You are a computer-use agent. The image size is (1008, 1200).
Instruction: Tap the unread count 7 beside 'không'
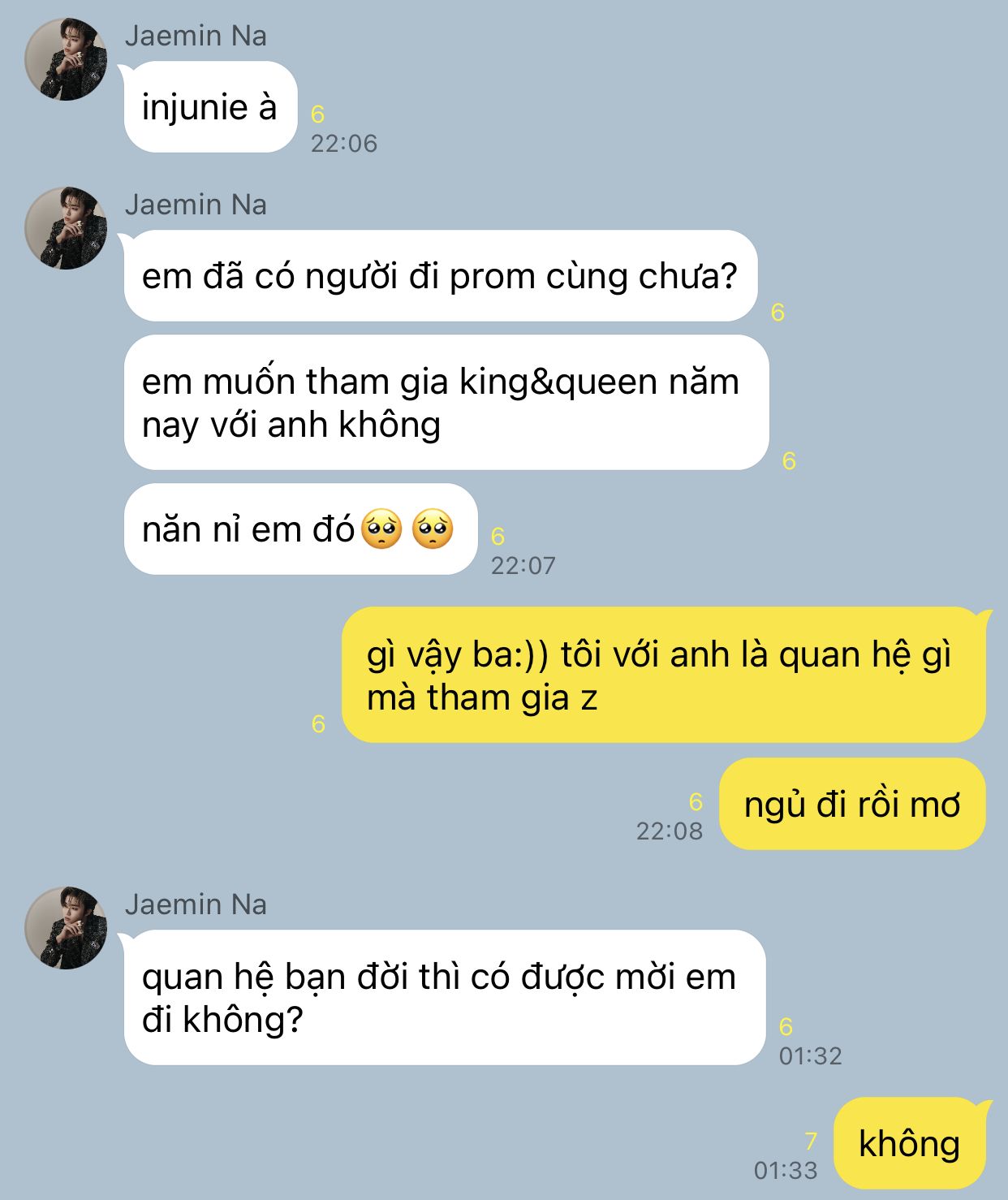pyautogui.click(x=810, y=1142)
